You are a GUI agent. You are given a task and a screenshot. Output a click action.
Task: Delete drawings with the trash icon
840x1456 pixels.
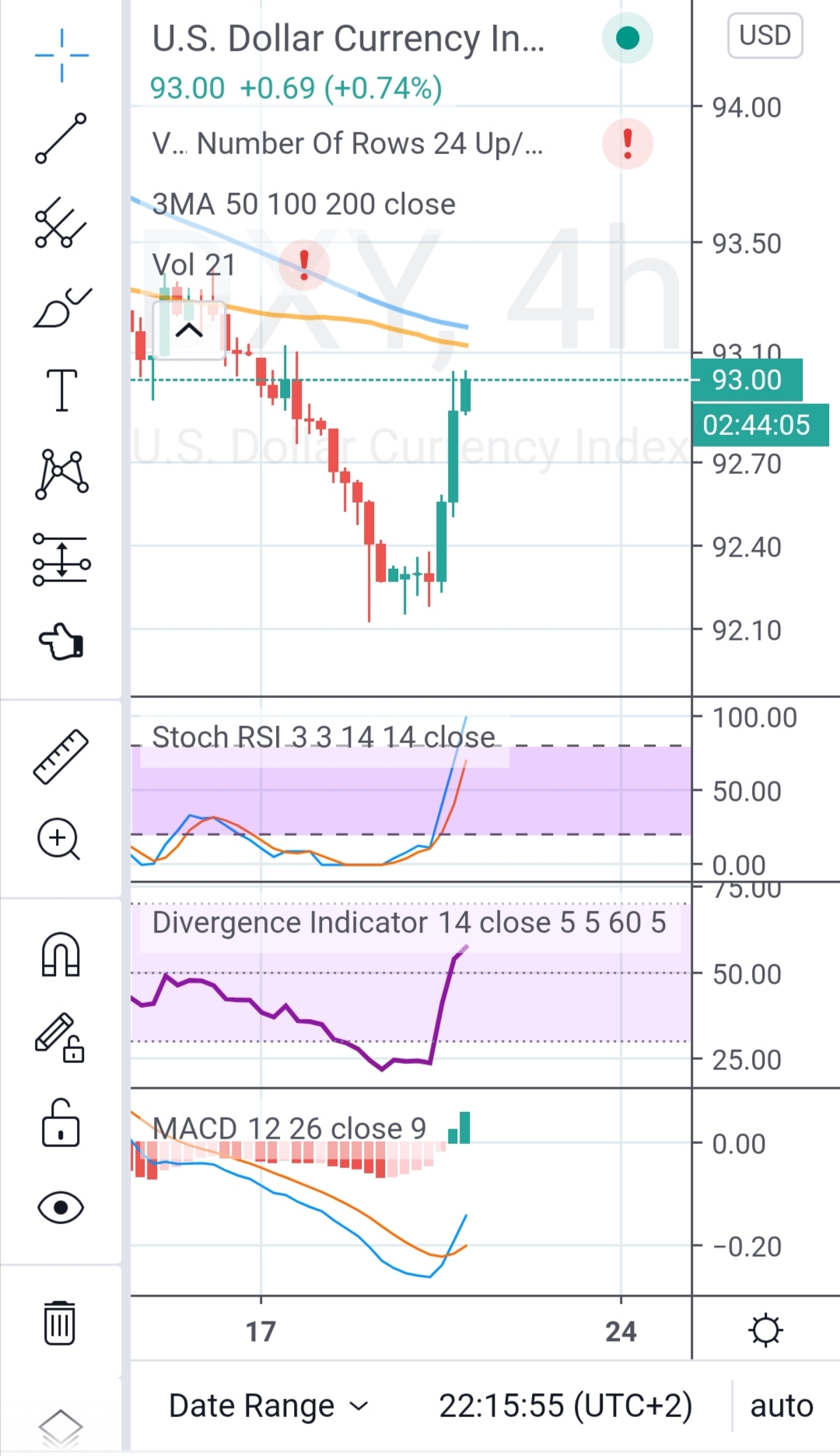click(60, 1322)
